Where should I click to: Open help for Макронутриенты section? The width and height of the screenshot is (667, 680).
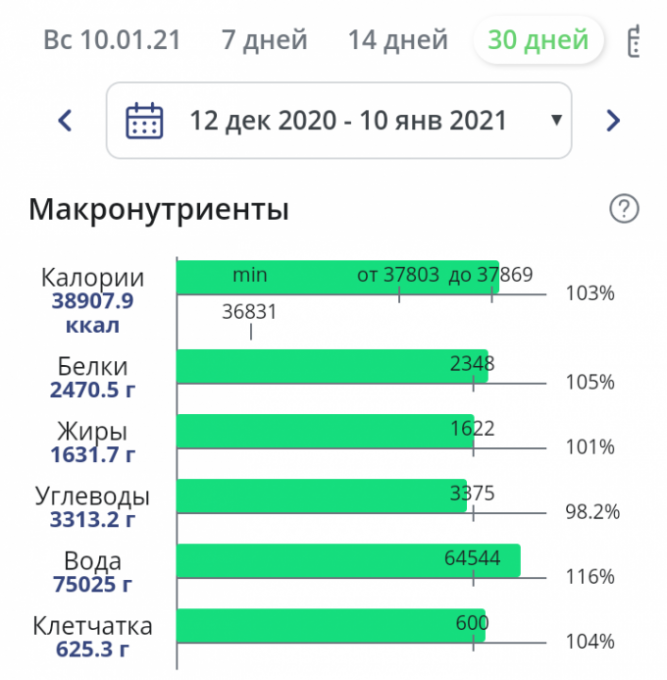tap(624, 209)
